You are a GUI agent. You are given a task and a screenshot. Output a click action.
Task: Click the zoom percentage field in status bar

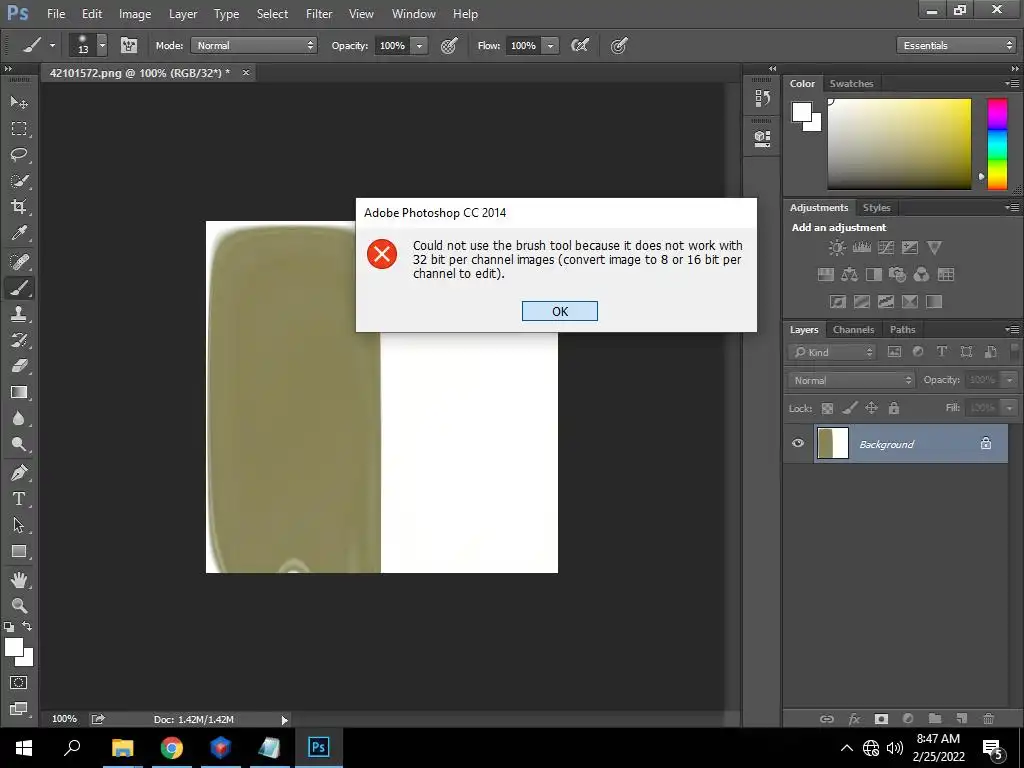click(64, 719)
